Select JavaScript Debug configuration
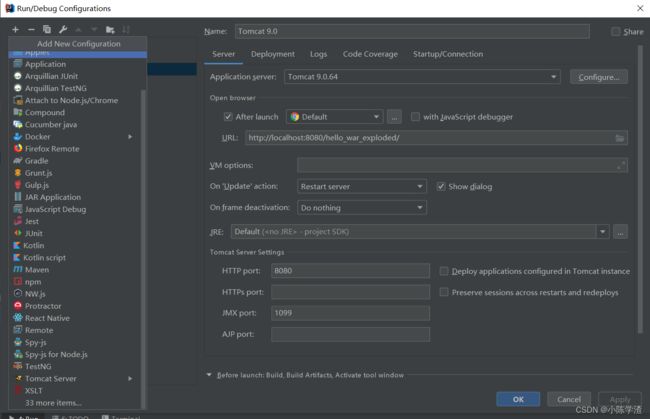 (x=78, y=209)
